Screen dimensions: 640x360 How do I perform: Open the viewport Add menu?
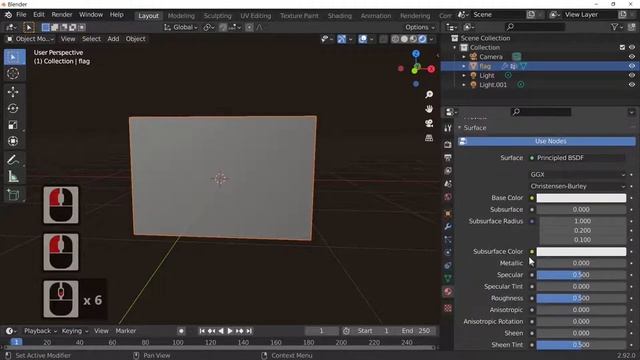click(113, 39)
